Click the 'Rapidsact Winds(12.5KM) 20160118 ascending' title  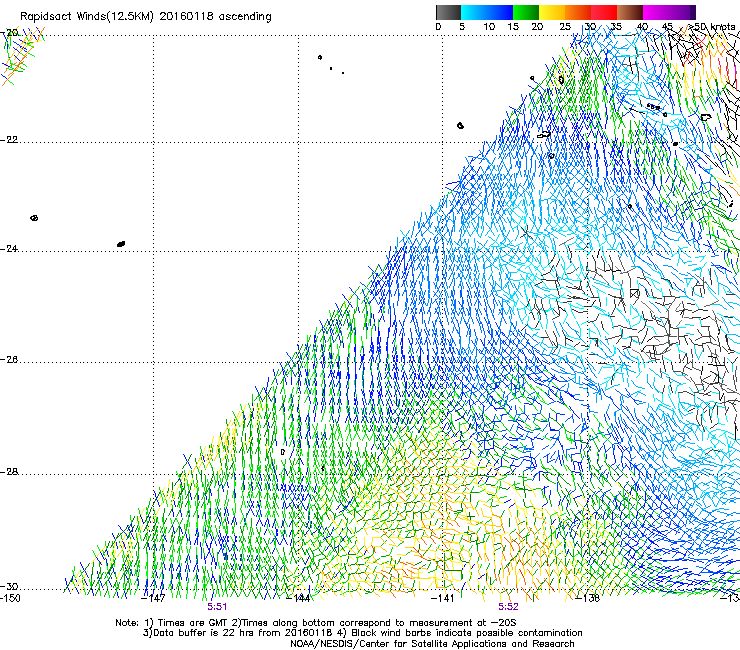(x=146, y=17)
